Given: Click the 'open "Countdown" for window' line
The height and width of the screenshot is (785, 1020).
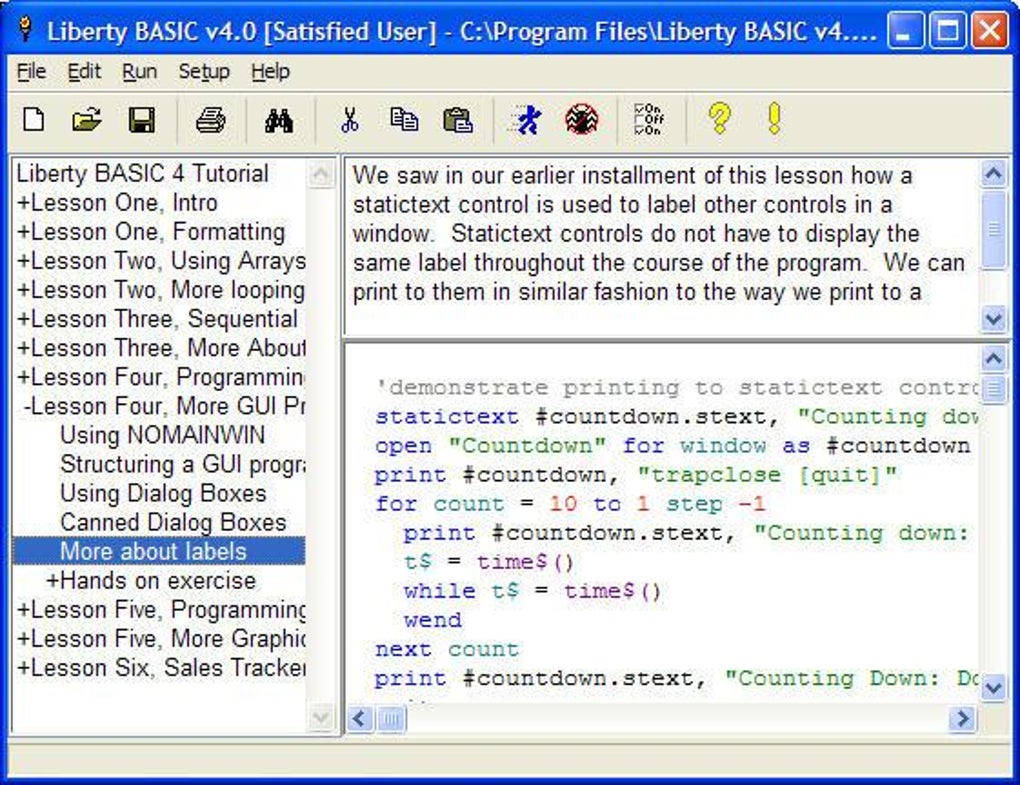Looking at the screenshot, I should [673, 446].
